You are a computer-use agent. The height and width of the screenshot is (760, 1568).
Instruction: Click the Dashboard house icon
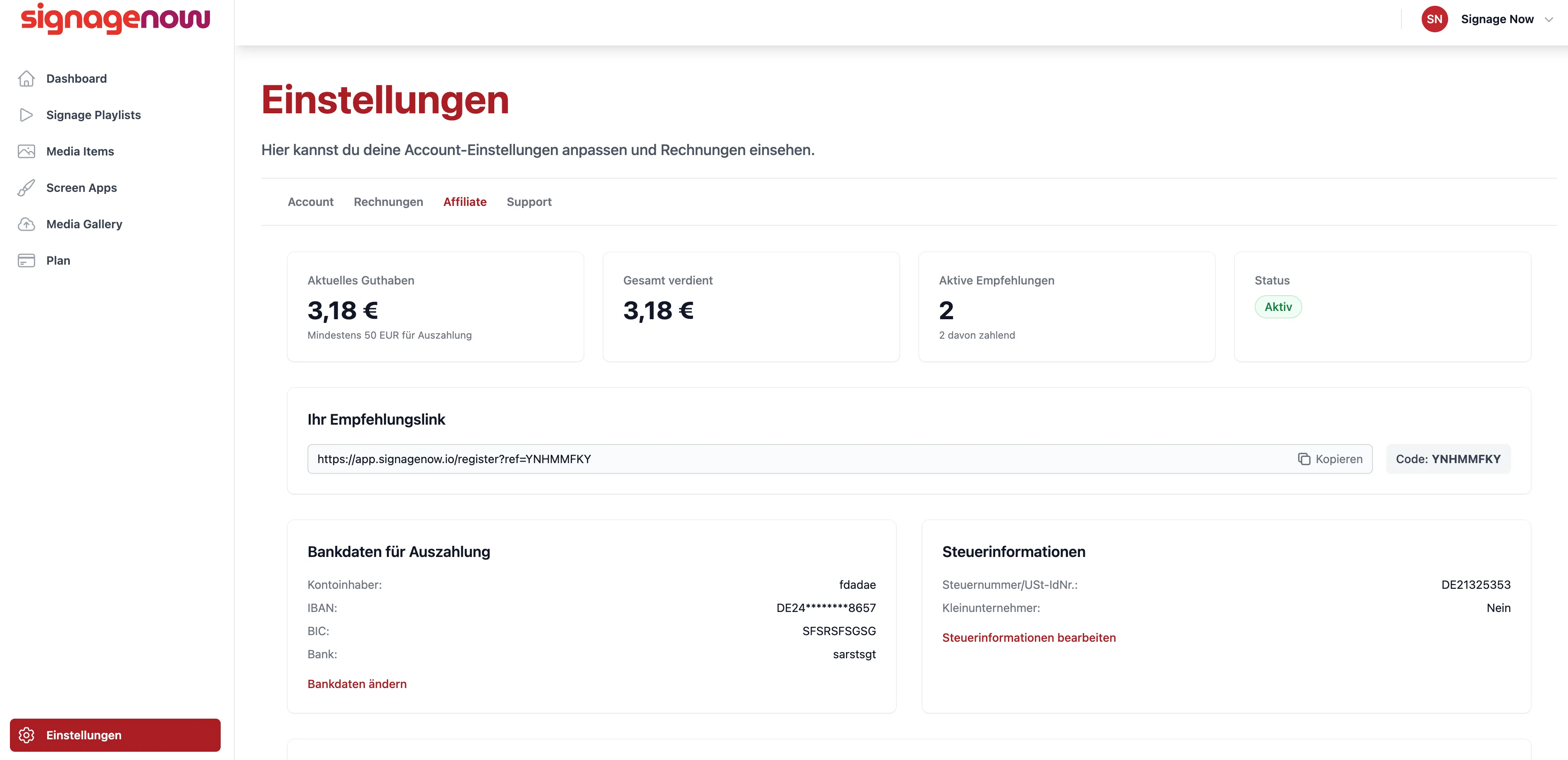click(x=26, y=79)
